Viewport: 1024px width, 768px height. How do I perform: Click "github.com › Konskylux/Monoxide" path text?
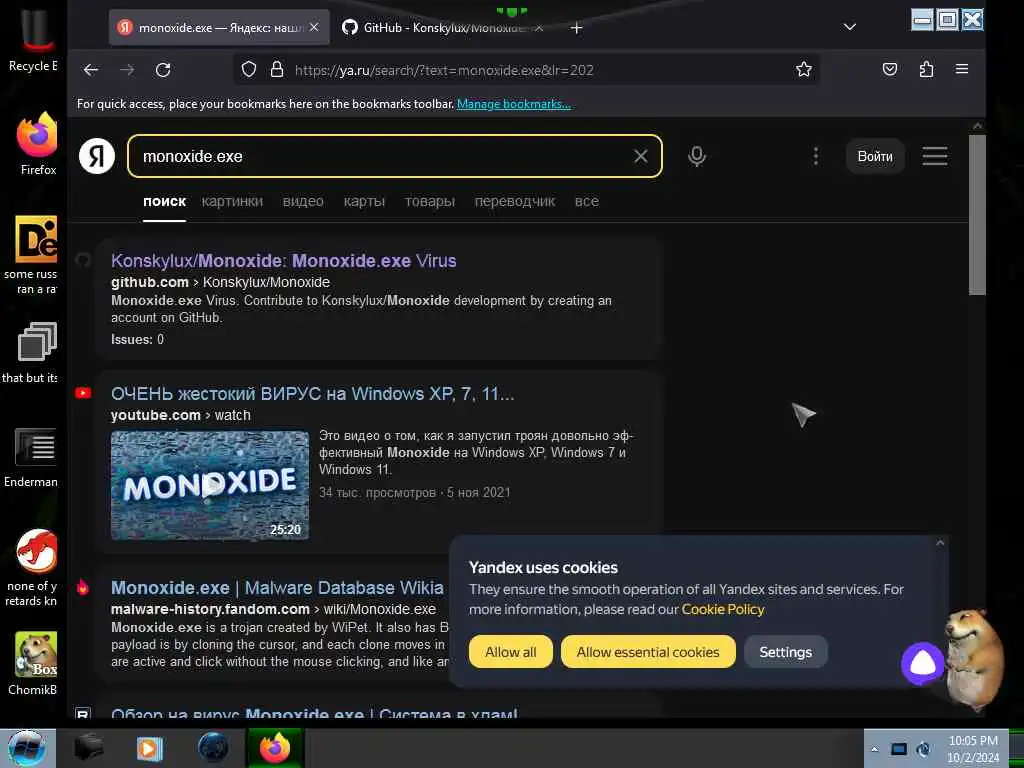click(220, 282)
